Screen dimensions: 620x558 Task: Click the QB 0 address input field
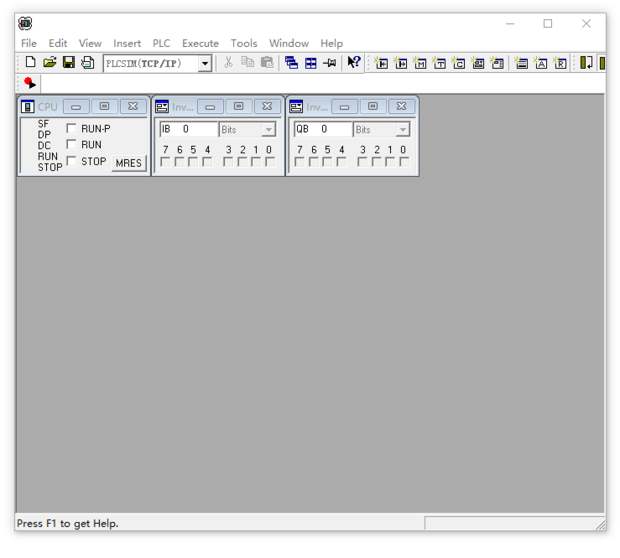[x=322, y=130]
